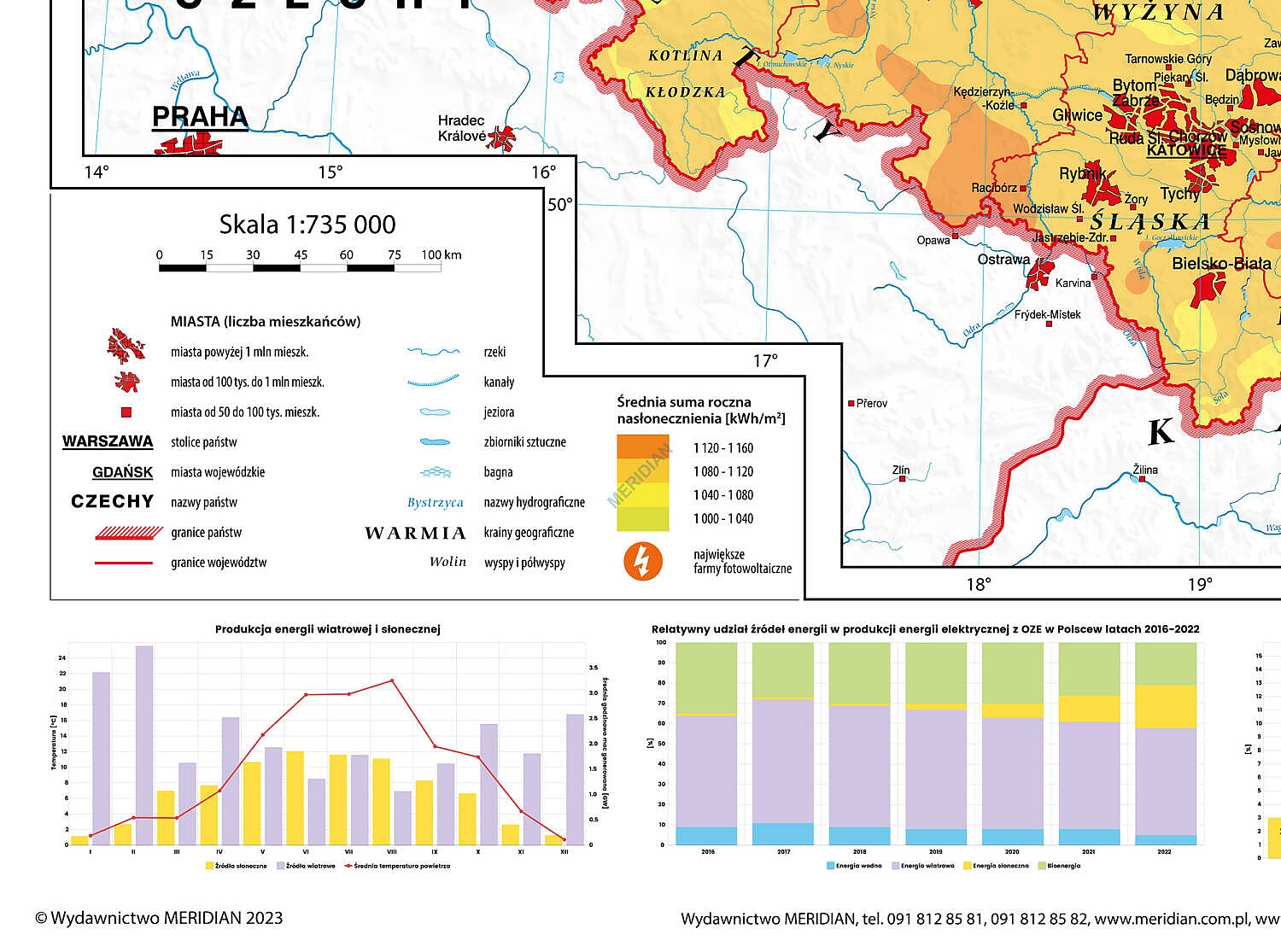Click the Hradec Králové city marker
Viewport: 1281px width, 952px height.
502,137
